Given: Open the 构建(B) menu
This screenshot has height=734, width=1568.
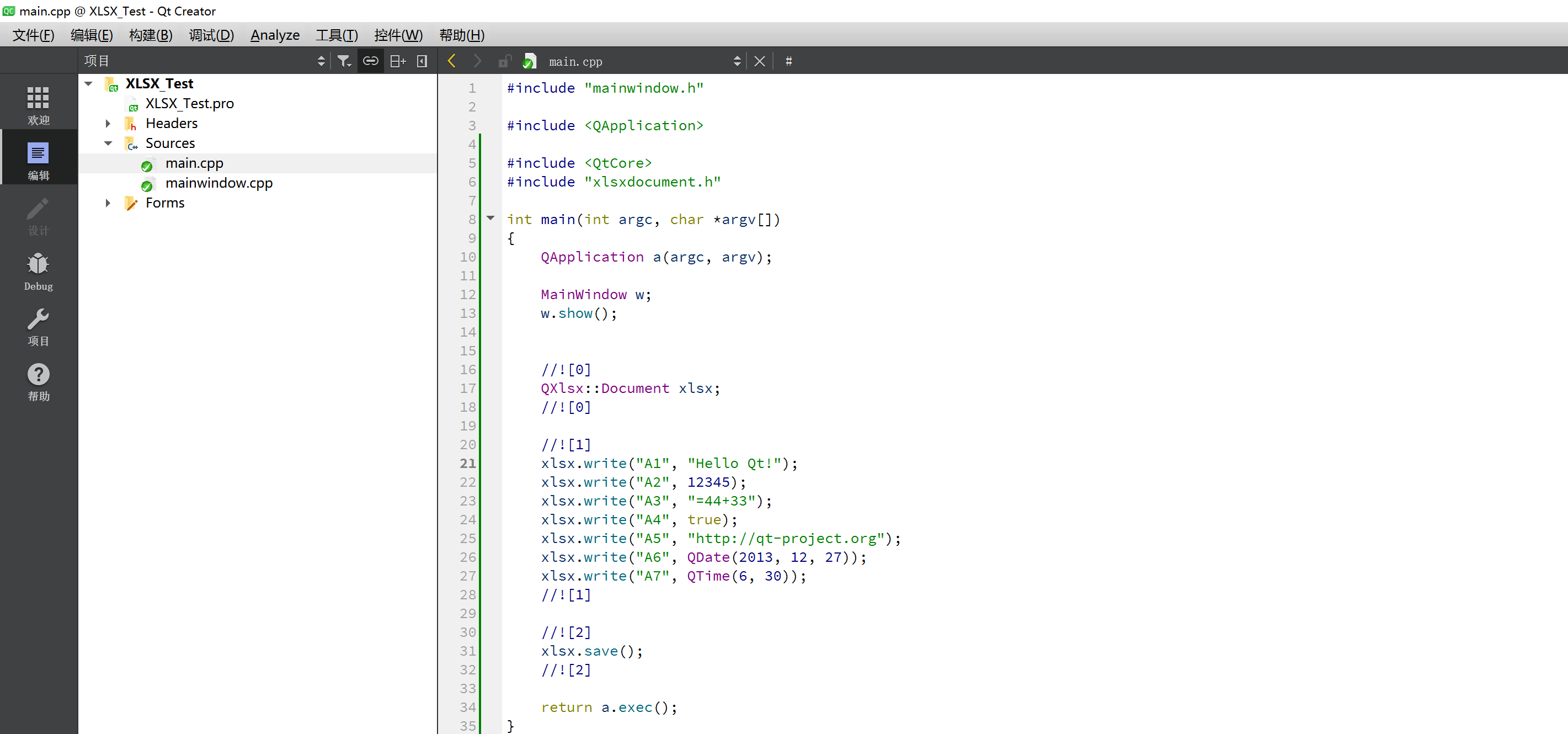Looking at the screenshot, I should 151,35.
